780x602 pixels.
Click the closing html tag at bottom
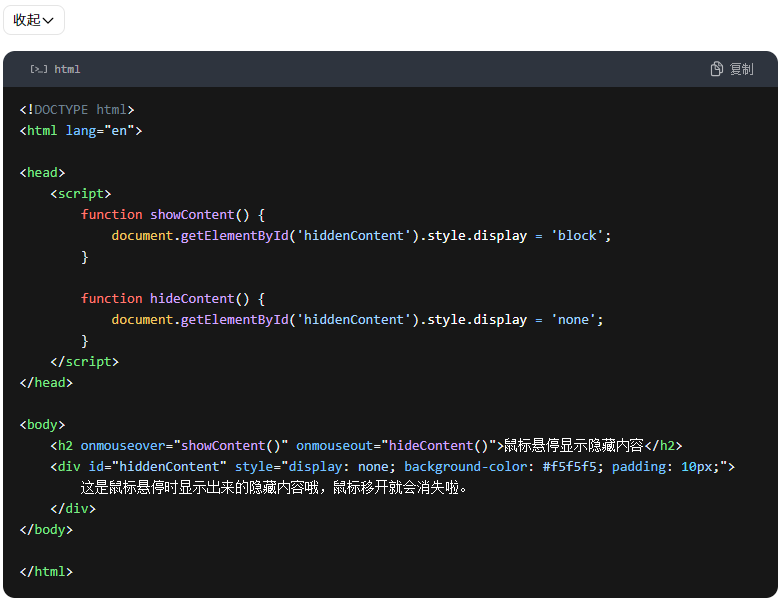click(46, 572)
